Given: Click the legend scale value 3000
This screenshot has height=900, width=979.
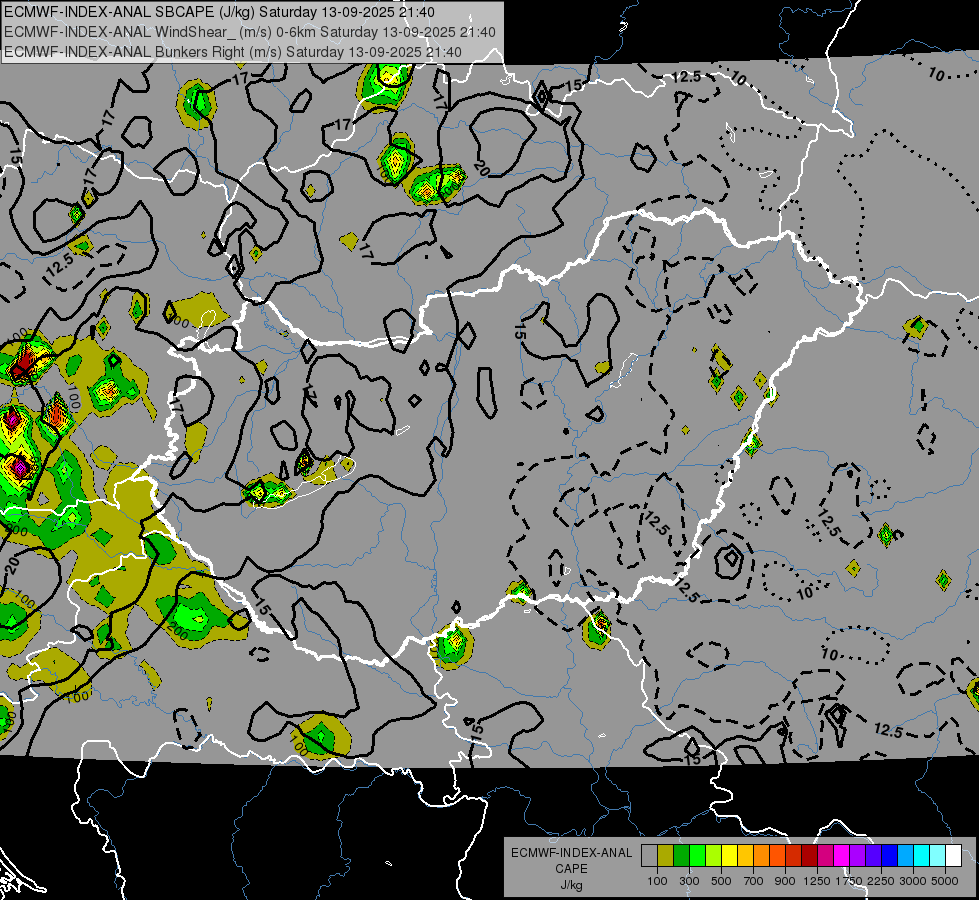Looking at the screenshot, I should 913,881.
